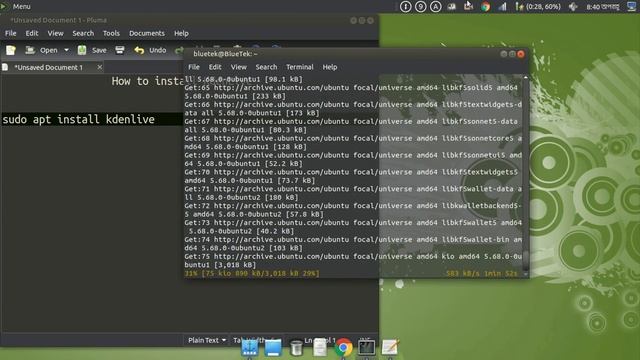
Task: Open the desktop icon in the dock
Action: (x=273, y=348)
